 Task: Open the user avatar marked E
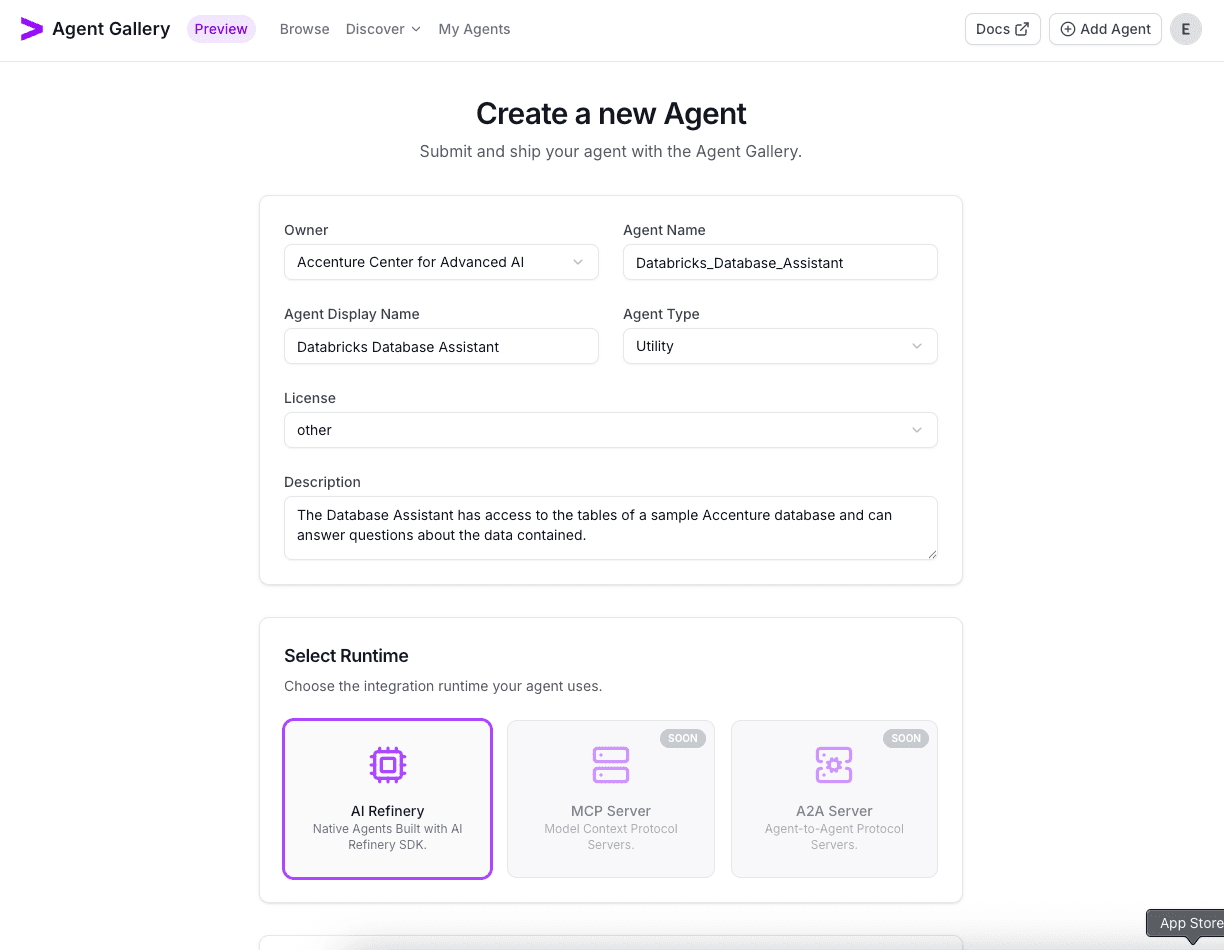click(x=1186, y=29)
